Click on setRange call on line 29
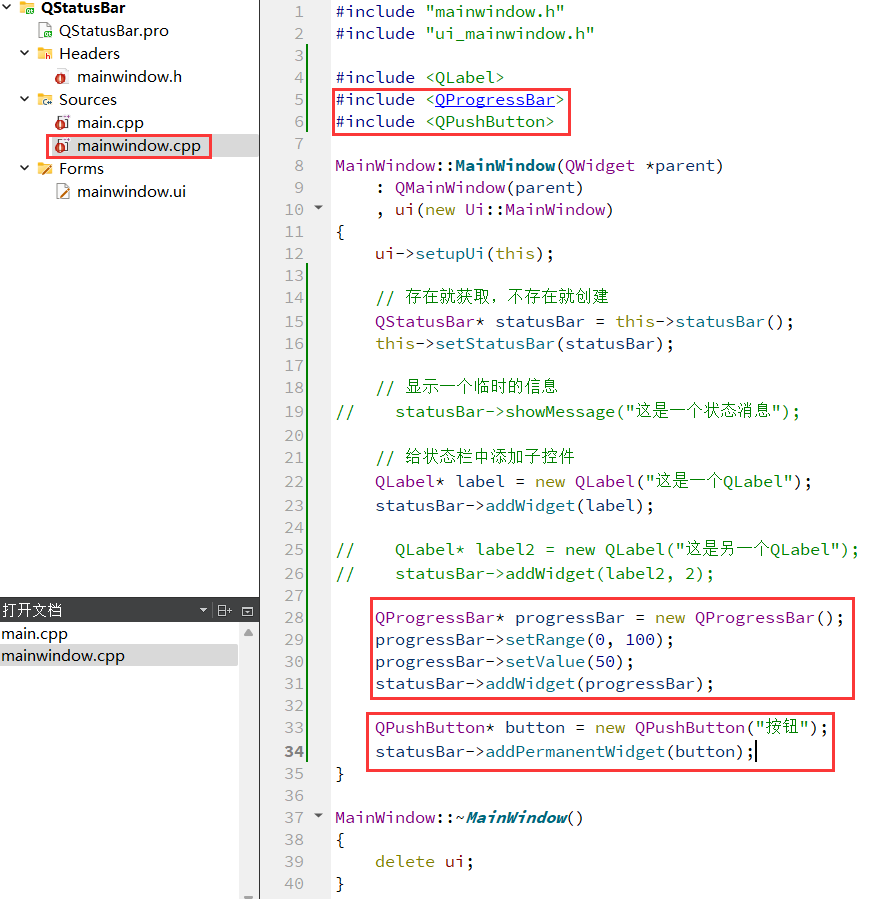Screen dimensions: 869x899 coord(545,639)
